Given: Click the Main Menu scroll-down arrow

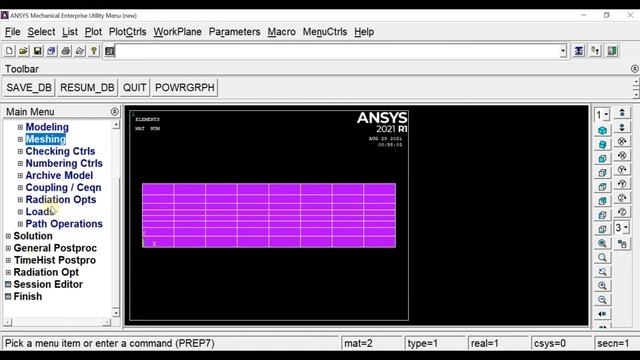Looking at the screenshot, I should 116,313.
